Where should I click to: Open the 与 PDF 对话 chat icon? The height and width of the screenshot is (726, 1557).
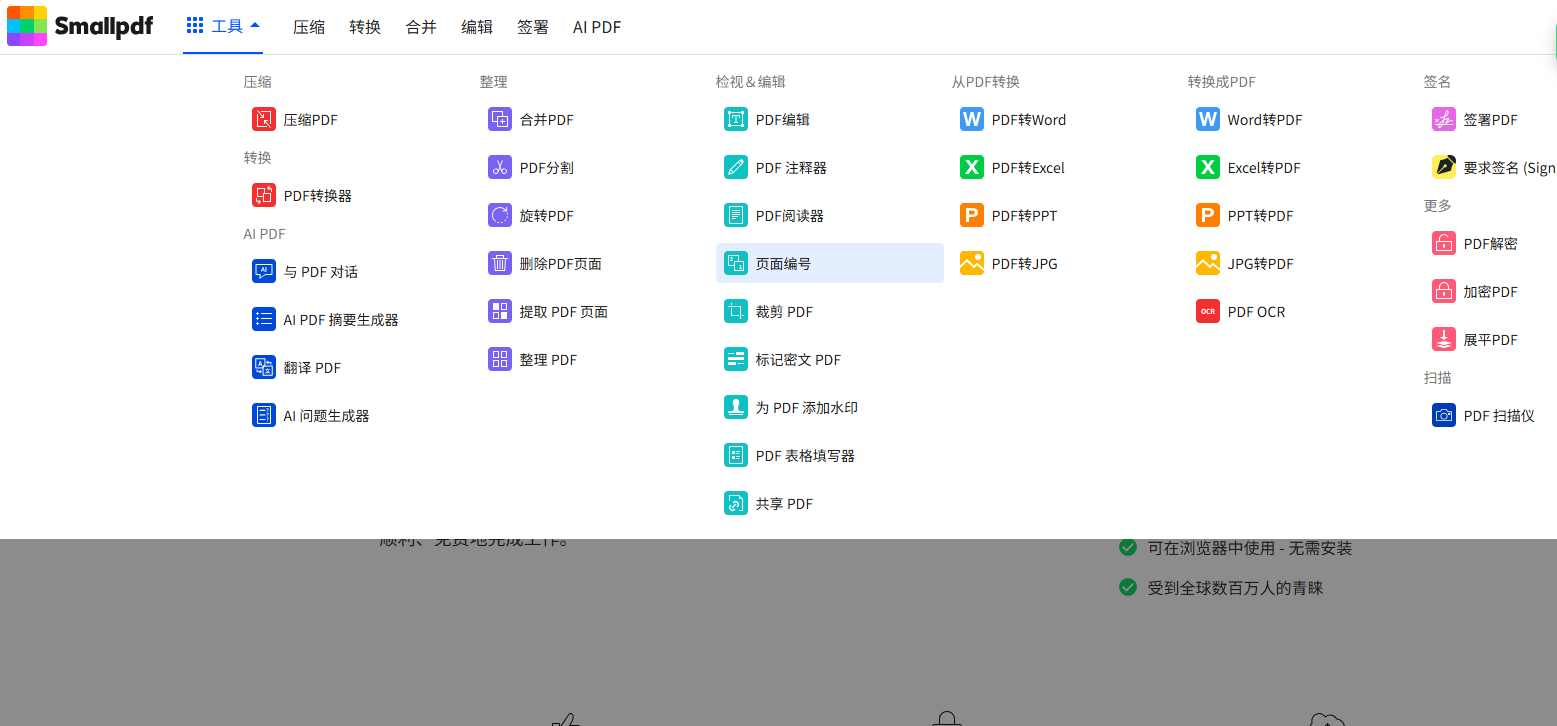pyautogui.click(x=263, y=271)
